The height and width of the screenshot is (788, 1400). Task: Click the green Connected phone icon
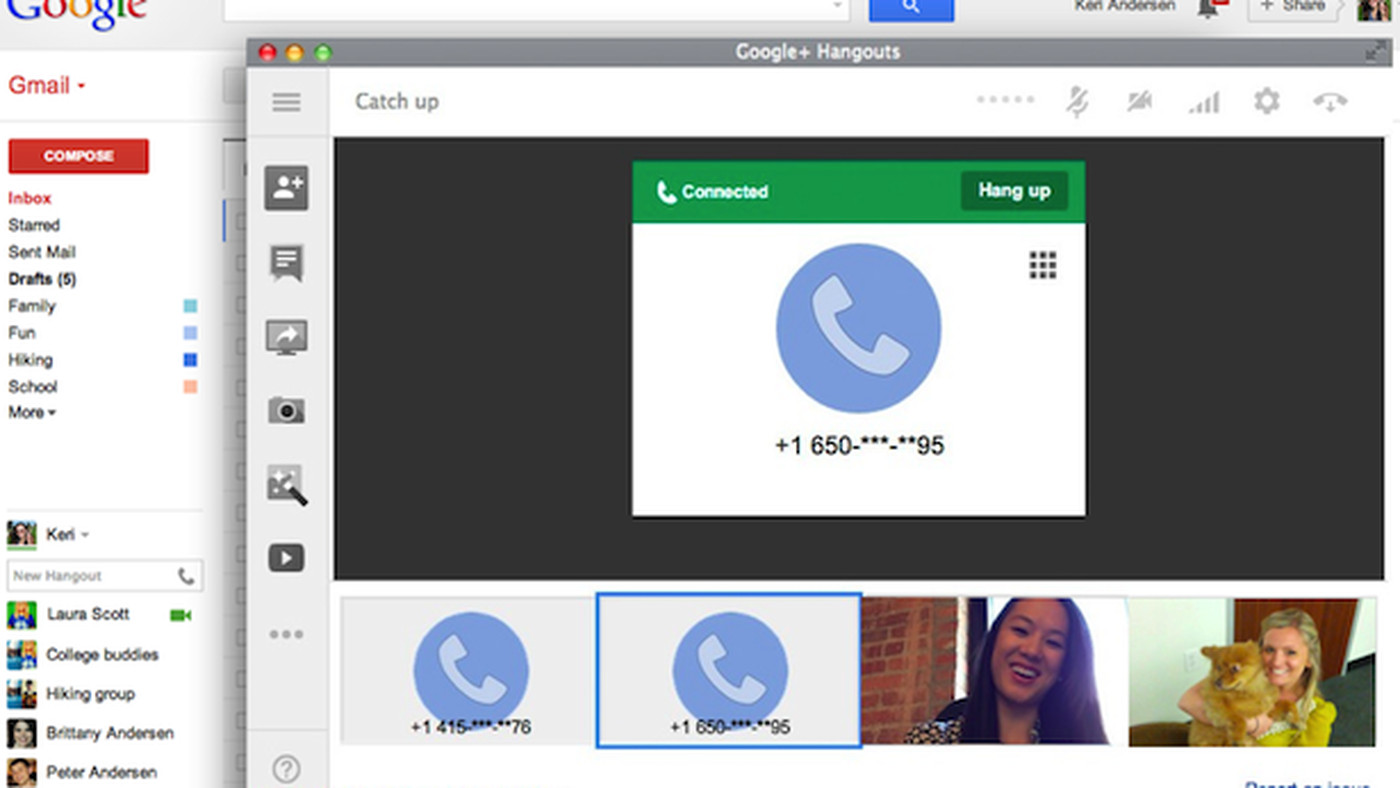(666, 192)
